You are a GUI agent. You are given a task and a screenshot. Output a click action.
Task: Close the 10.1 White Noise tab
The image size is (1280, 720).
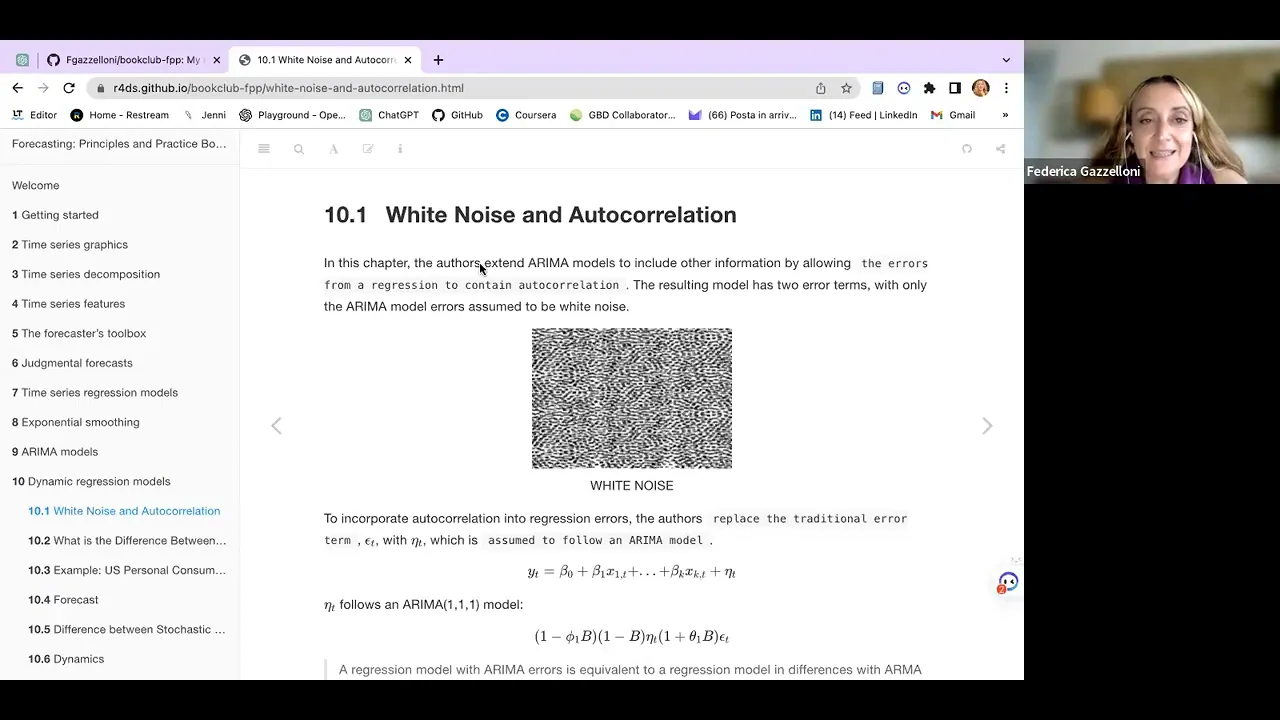(x=408, y=60)
